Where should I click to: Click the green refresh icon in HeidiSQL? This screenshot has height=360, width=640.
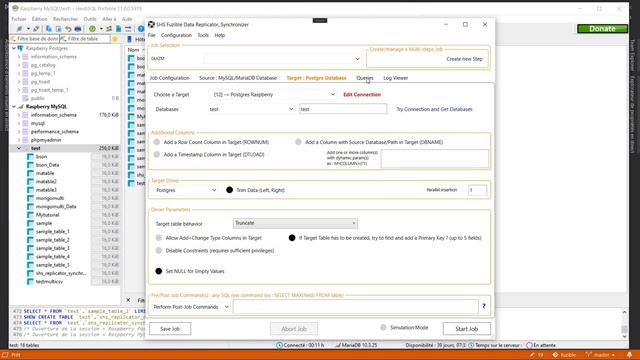coord(92,29)
